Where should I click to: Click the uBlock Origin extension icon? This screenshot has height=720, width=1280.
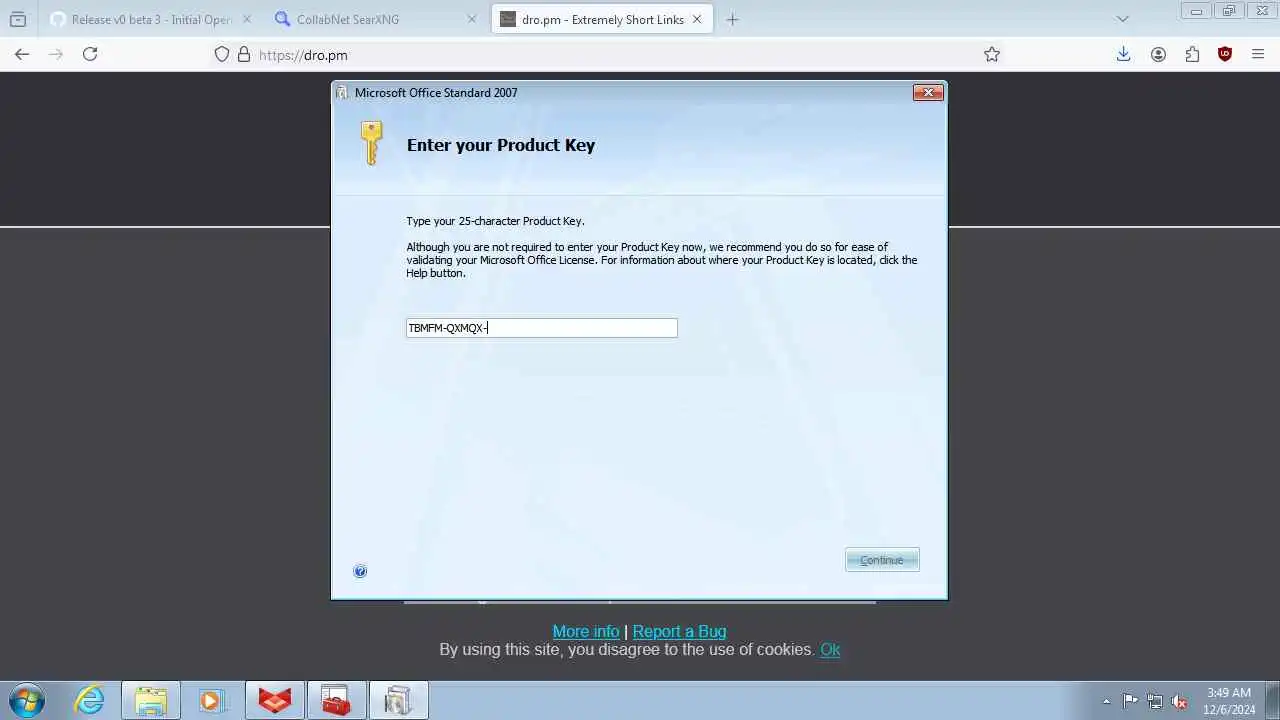pos(1225,55)
